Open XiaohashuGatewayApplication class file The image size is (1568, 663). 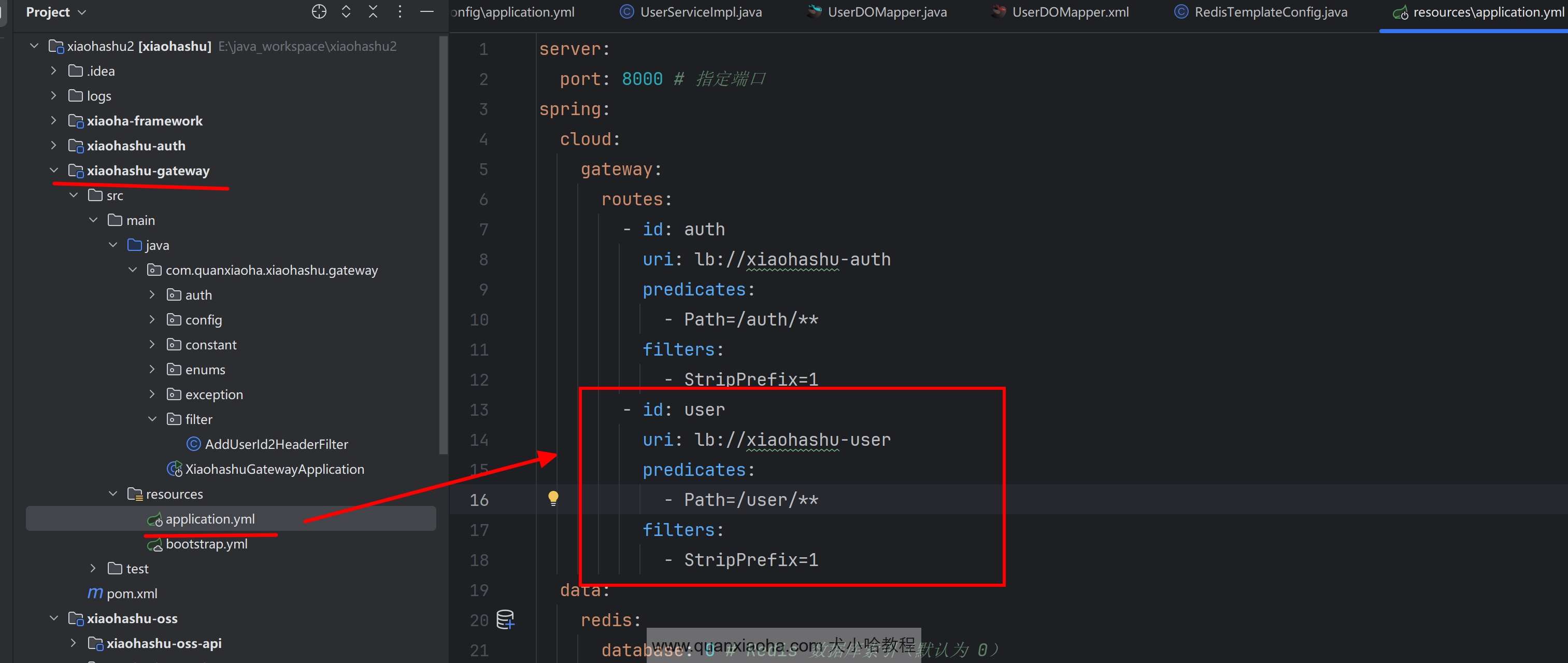274,470
